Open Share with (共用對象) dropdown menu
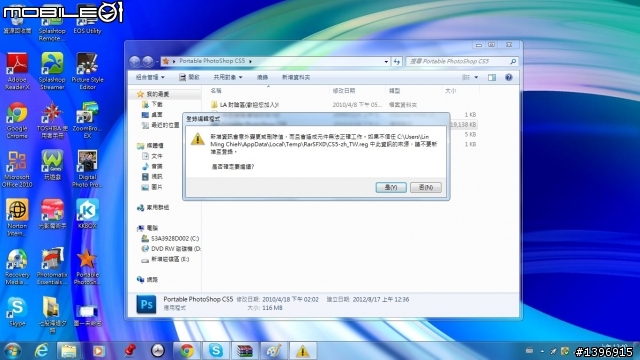Screen dimensions: 640x360 coord(227,77)
